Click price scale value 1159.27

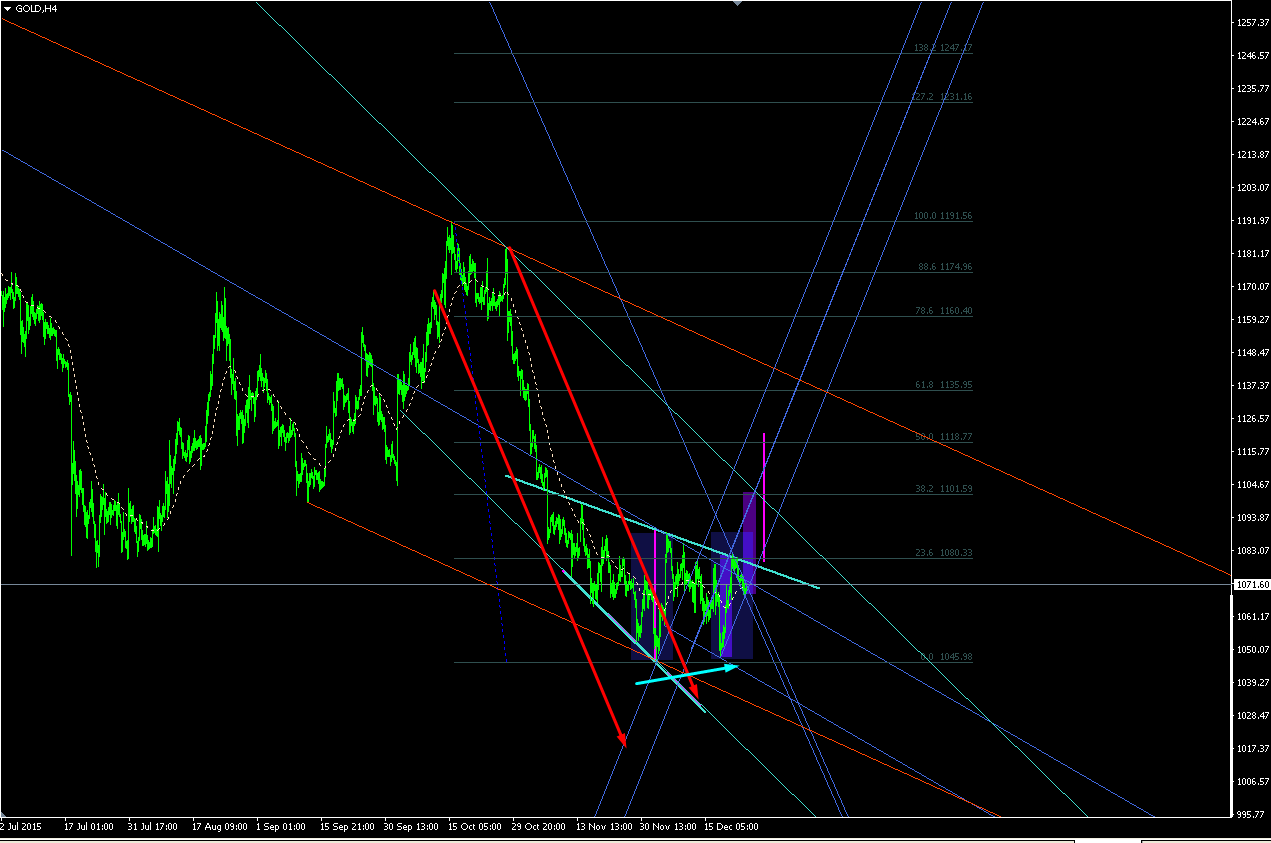1251,319
